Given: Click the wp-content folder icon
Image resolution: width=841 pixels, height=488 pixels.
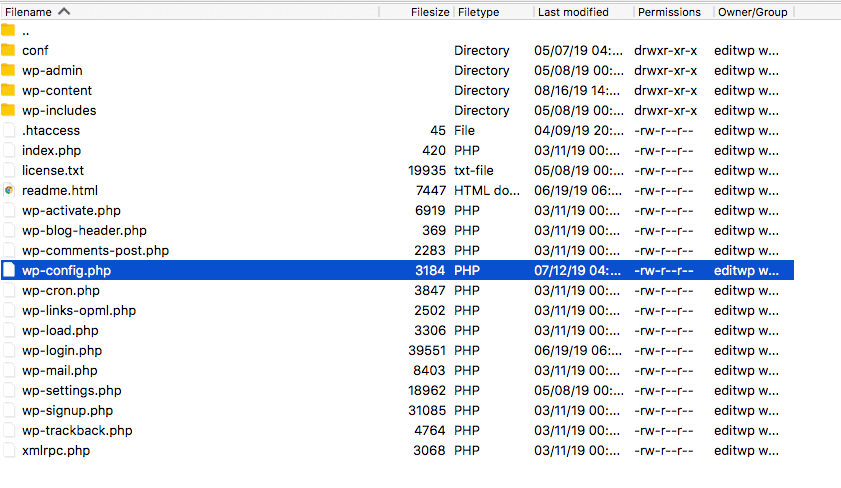Looking at the screenshot, I should (x=9, y=90).
